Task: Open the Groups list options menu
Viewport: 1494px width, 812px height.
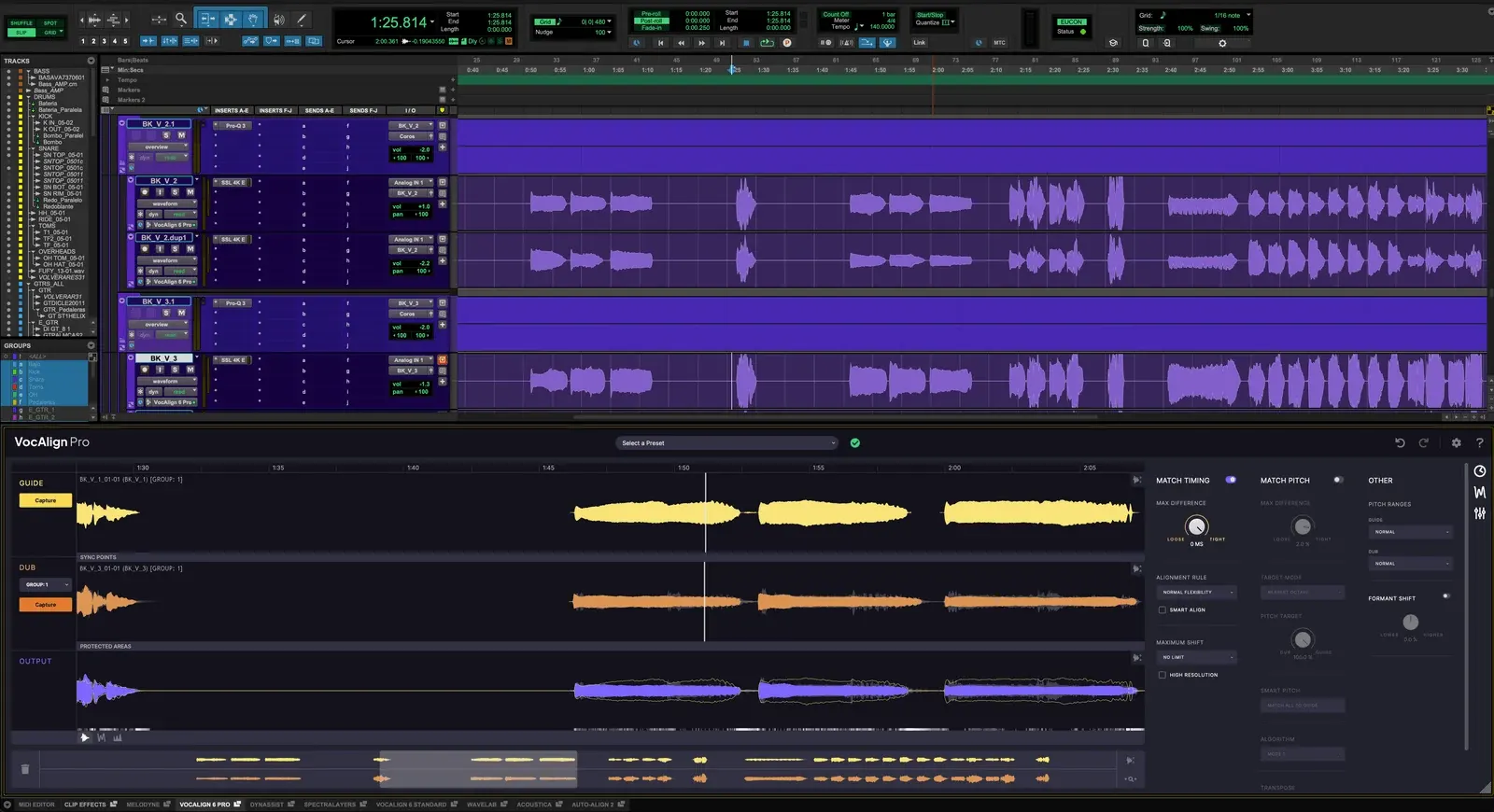Action: [x=91, y=345]
